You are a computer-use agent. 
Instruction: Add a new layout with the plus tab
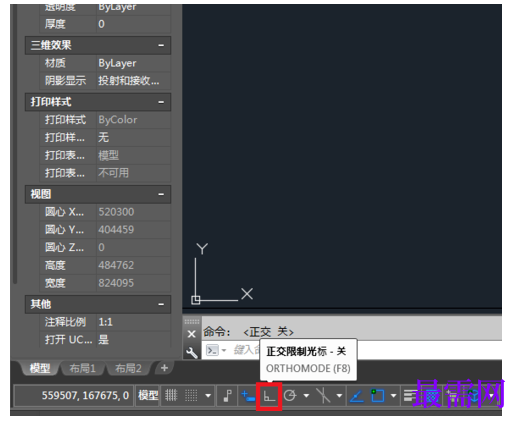click(164, 368)
